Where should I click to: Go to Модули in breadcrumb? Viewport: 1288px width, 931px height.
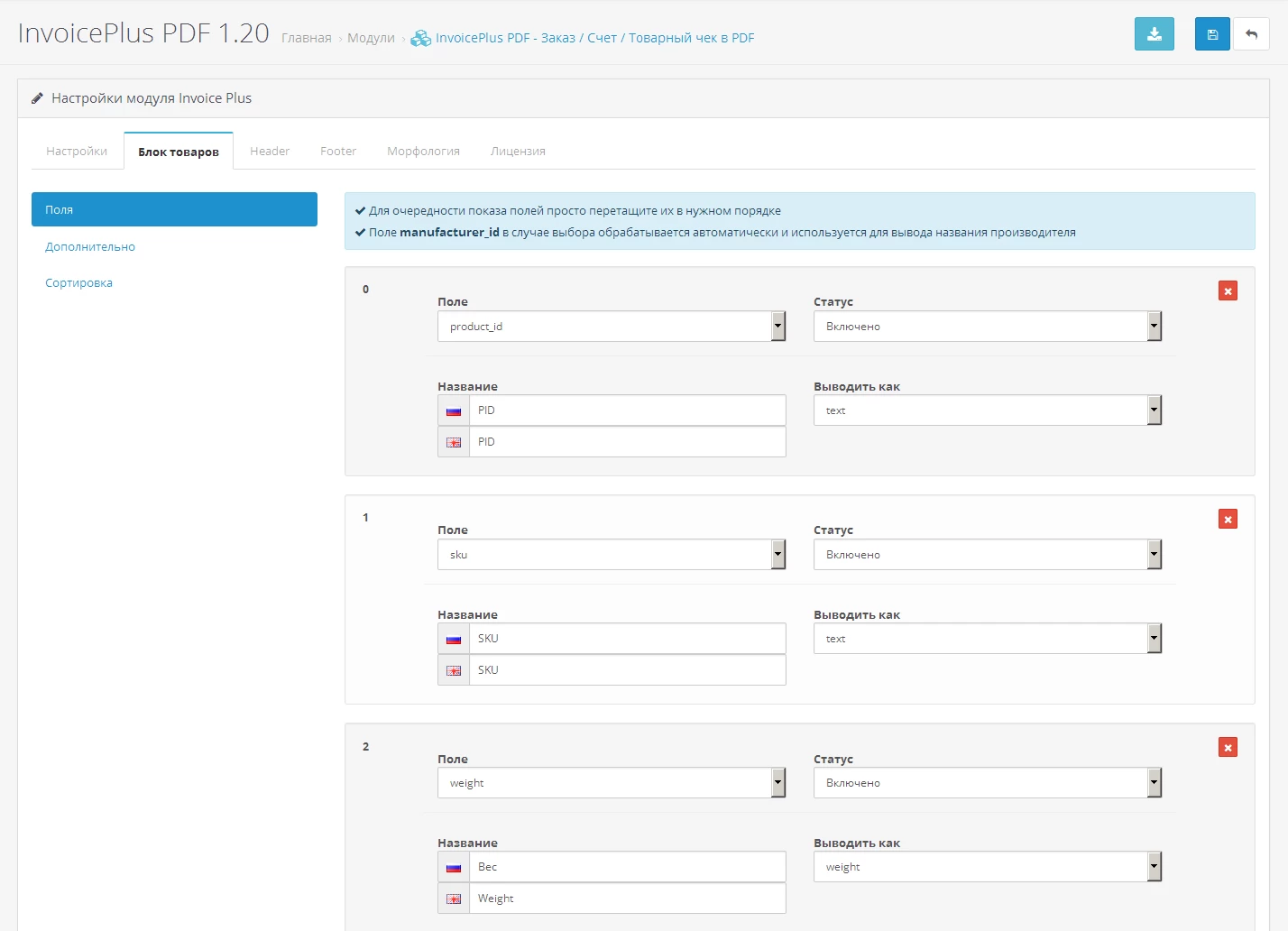tap(371, 38)
